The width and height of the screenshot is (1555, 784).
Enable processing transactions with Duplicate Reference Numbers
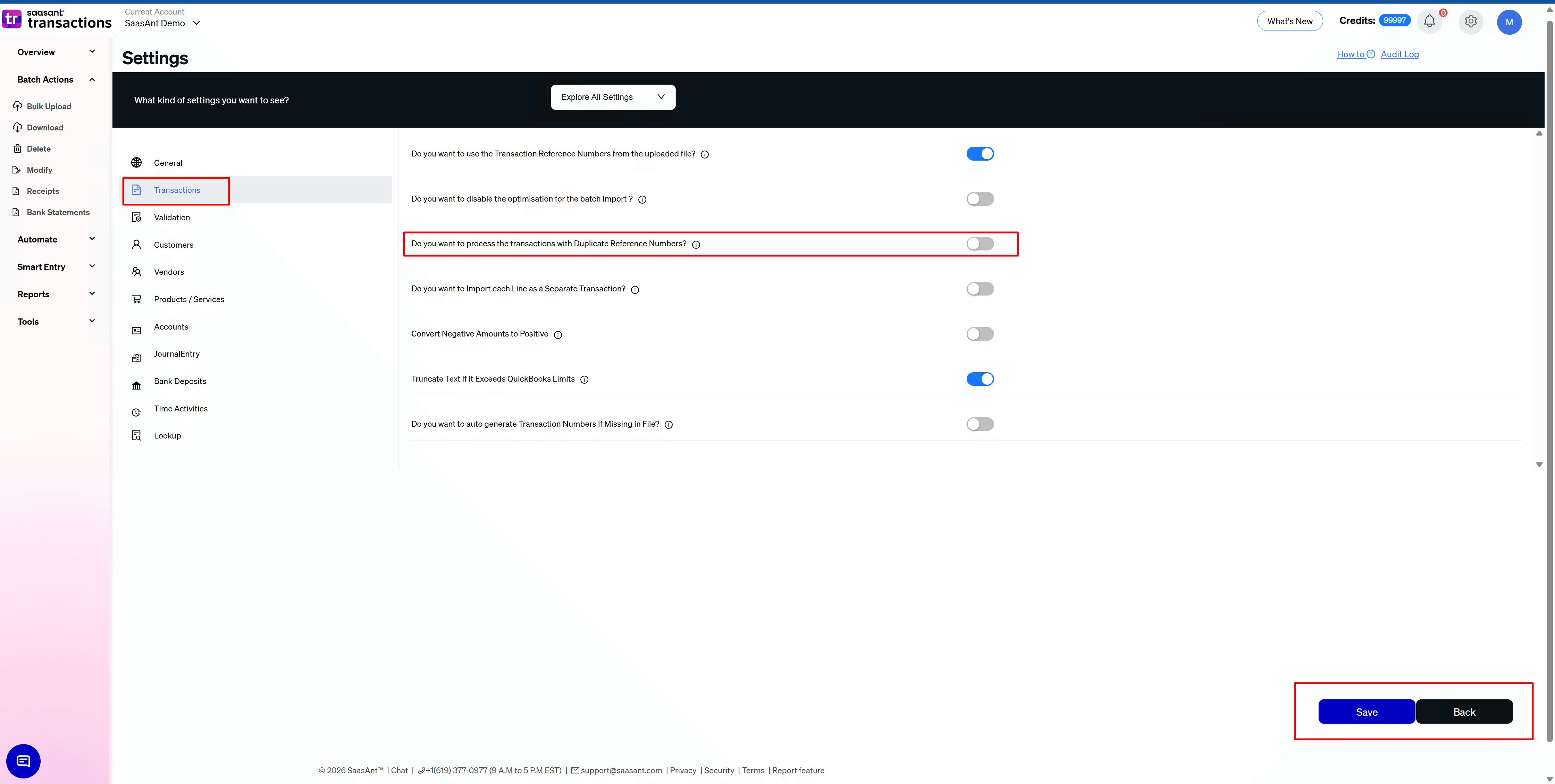980,244
